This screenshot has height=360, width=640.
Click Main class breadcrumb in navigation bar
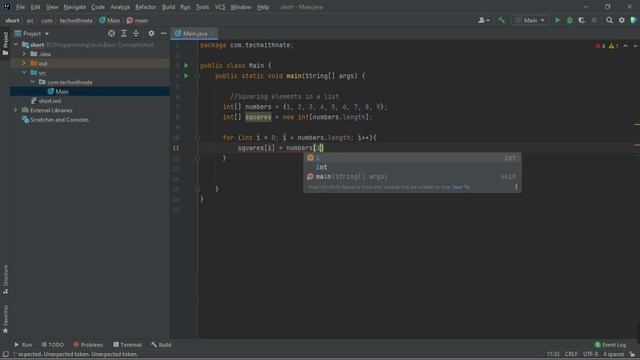point(109,20)
